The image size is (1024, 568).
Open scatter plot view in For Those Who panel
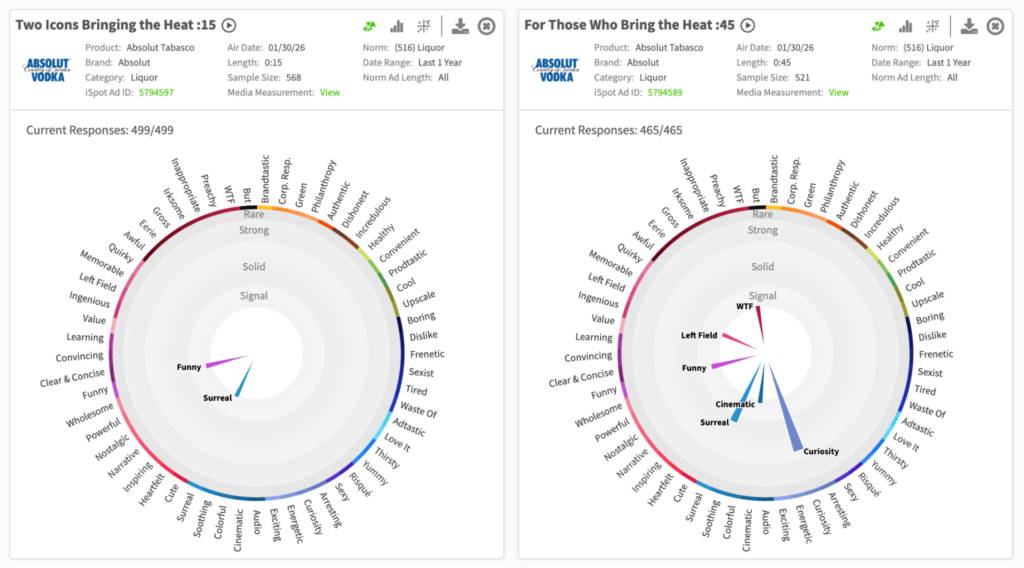pos(933,26)
